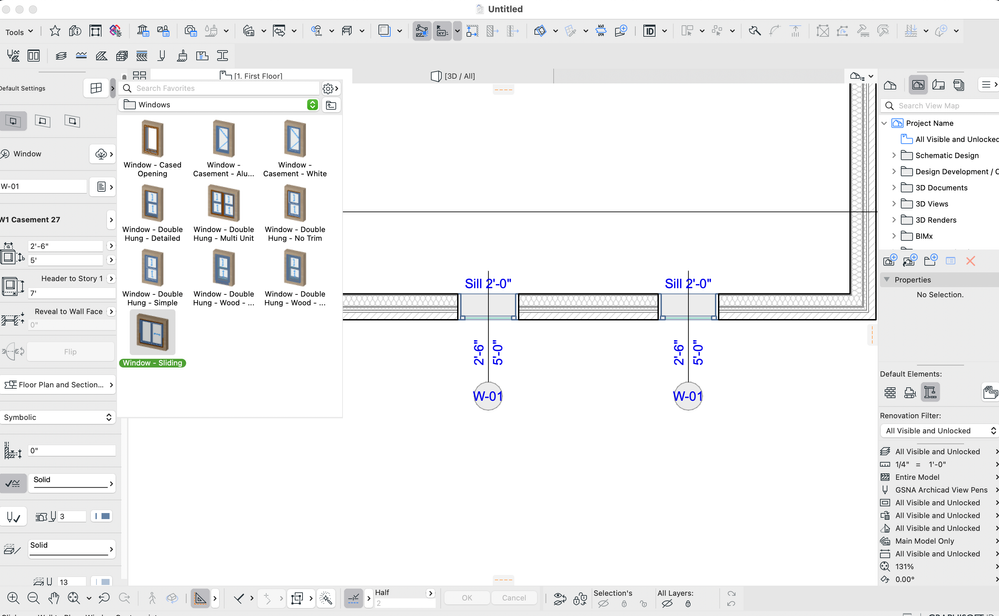The image size is (999, 616).
Task: Expand the 3D Renders folder
Action: pos(894,220)
